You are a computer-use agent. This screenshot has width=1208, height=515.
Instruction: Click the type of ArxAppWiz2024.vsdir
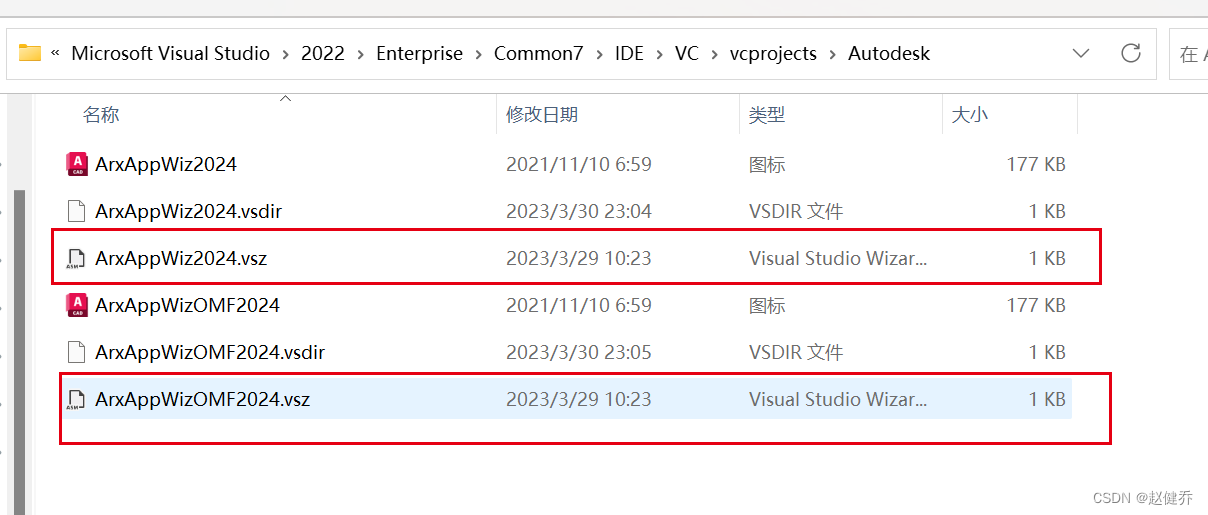[x=796, y=211]
